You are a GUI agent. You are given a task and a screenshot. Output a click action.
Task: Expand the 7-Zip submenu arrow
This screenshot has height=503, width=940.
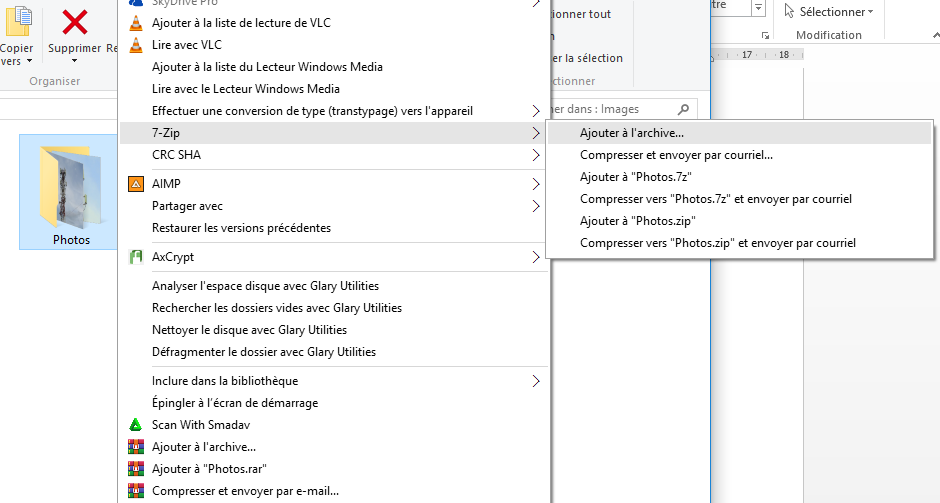click(x=536, y=133)
